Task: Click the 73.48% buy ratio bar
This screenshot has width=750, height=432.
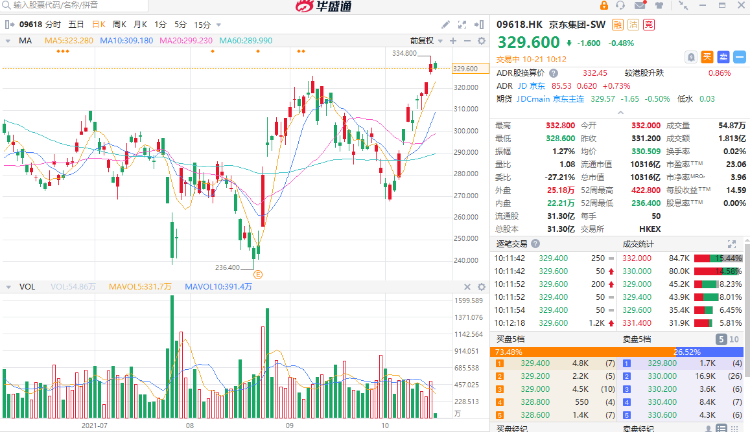Action: (x=583, y=352)
